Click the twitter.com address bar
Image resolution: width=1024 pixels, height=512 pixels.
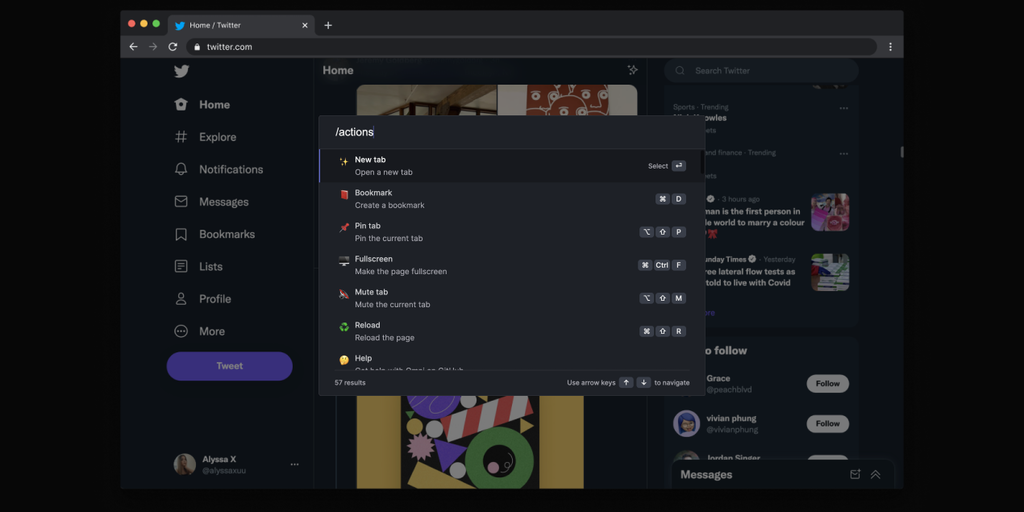[x=532, y=47]
